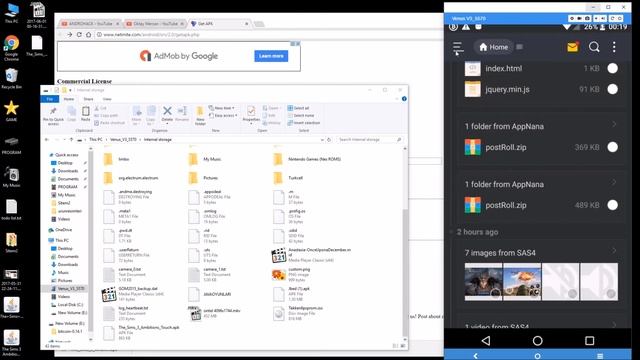Select the jquery.min.js radio circle
The image size is (640, 360).
612,89
